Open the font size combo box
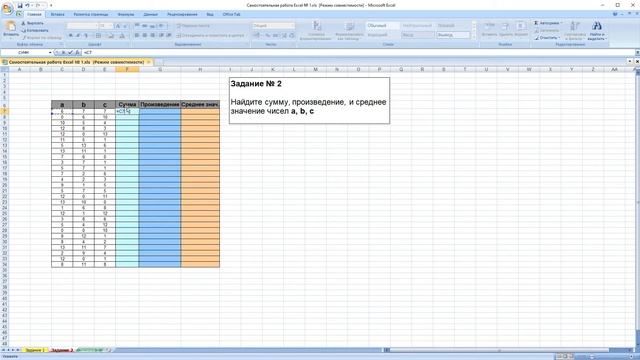The image size is (640, 360). click(x=106, y=26)
